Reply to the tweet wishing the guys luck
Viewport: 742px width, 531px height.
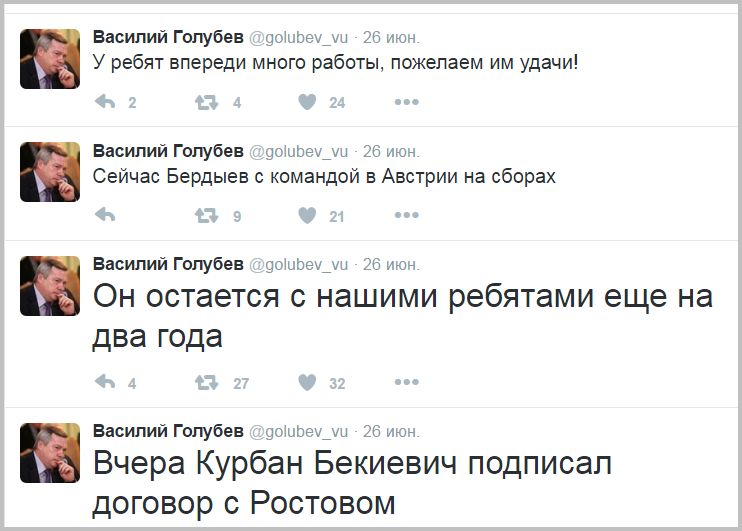point(104,102)
